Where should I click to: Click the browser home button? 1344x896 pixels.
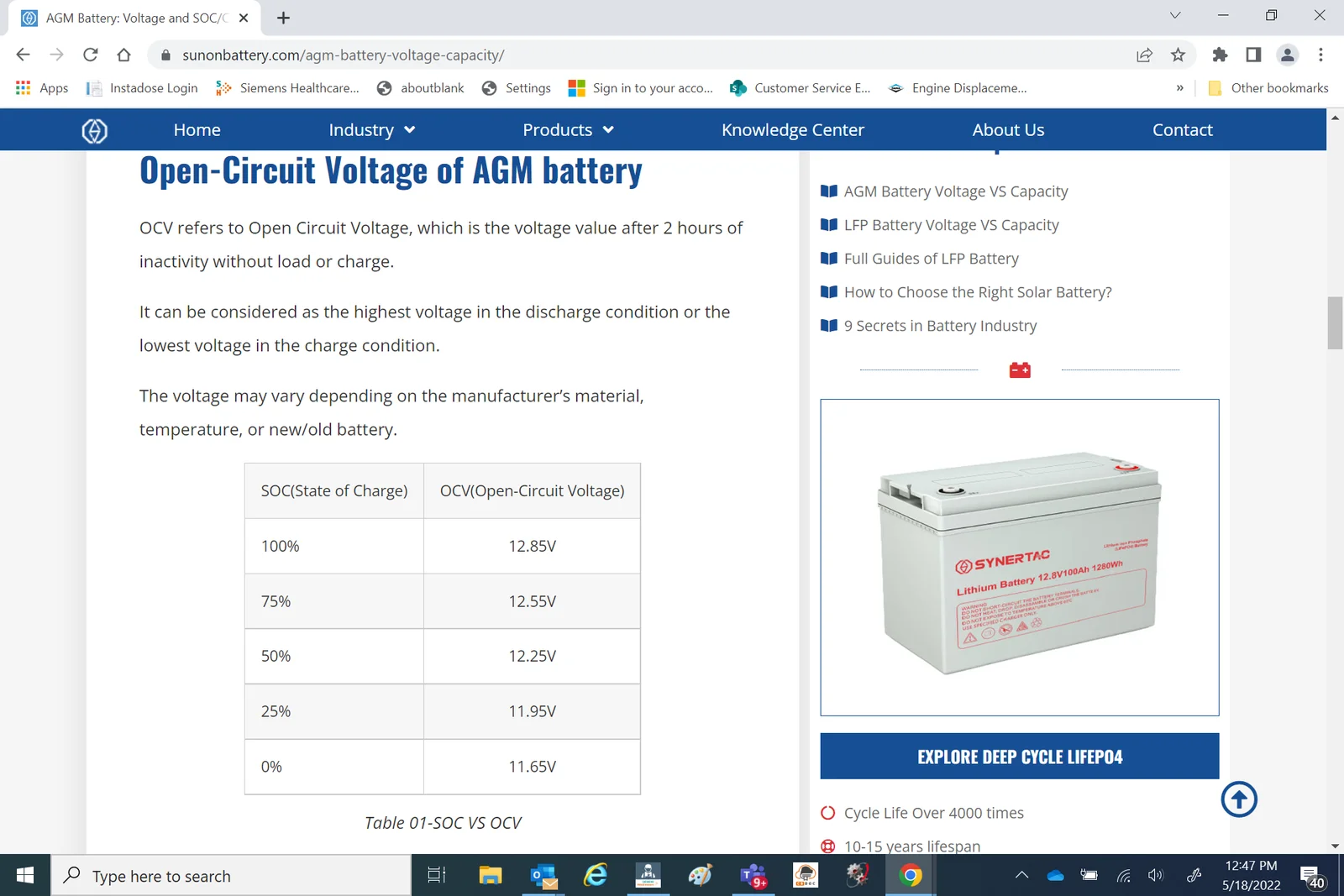coord(124,55)
